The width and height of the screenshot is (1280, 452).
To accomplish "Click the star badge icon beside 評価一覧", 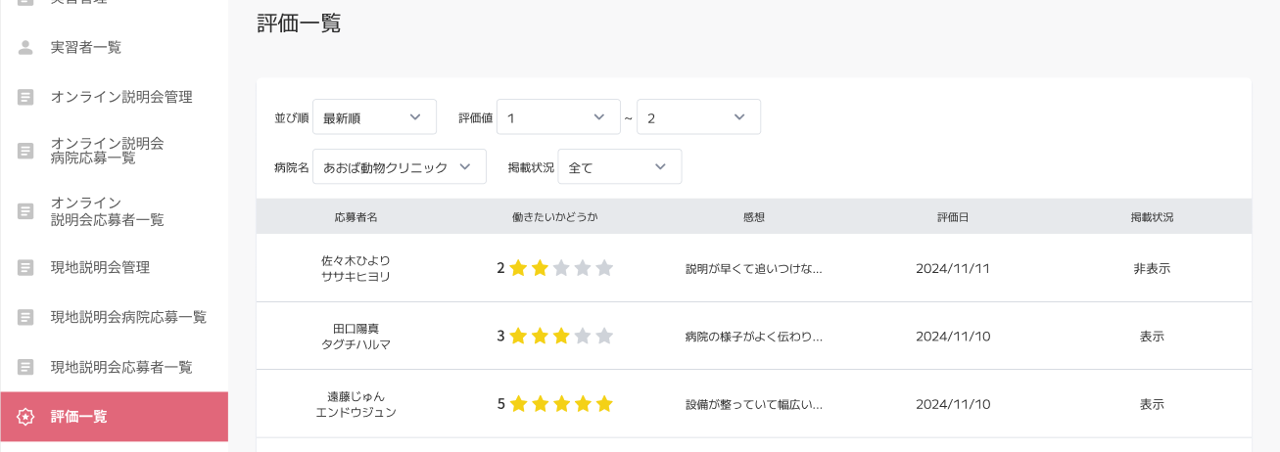I will (26, 417).
